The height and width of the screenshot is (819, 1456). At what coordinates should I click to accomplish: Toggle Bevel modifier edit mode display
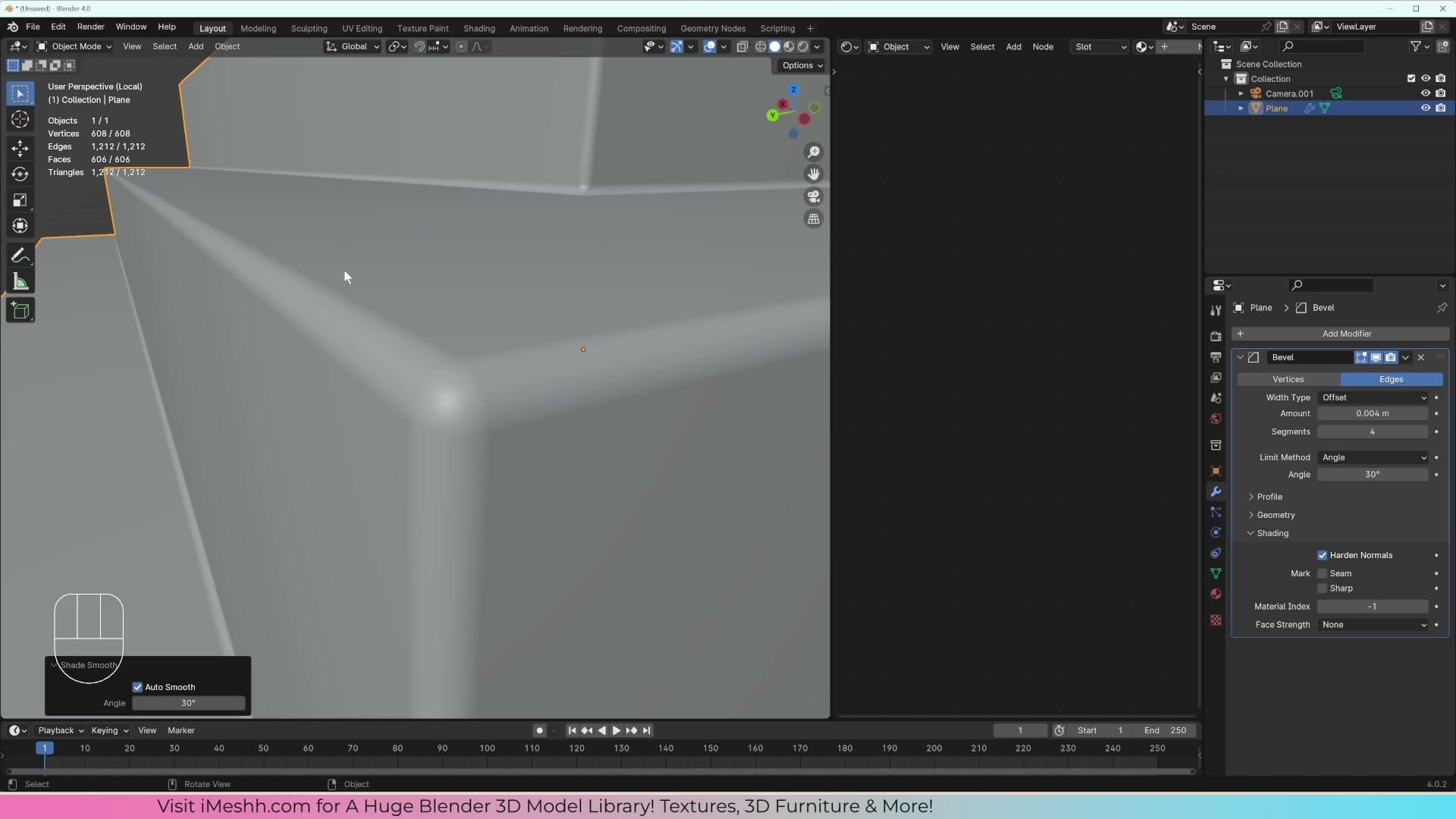[1361, 357]
